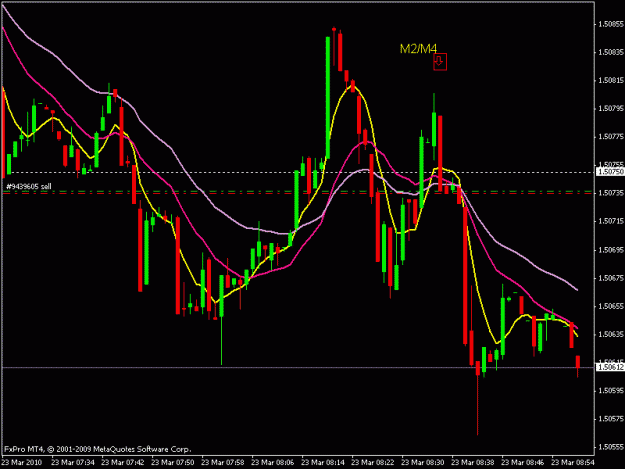625x469 pixels.
Task: Click the 23 Mar 07:42 time label
Action: (x=123, y=462)
